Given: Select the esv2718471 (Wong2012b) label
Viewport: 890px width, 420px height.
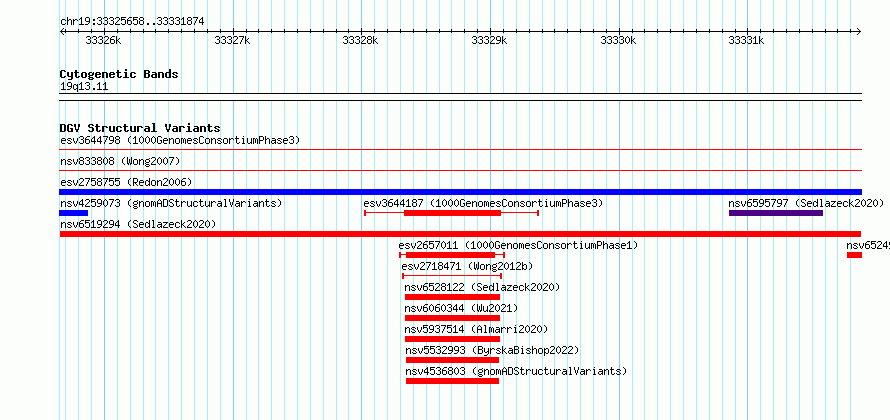Looking at the screenshot, I should (467, 266).
